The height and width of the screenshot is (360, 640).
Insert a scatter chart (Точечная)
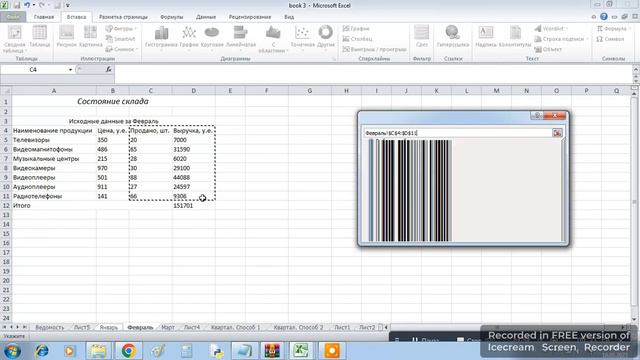pos(302,37)
